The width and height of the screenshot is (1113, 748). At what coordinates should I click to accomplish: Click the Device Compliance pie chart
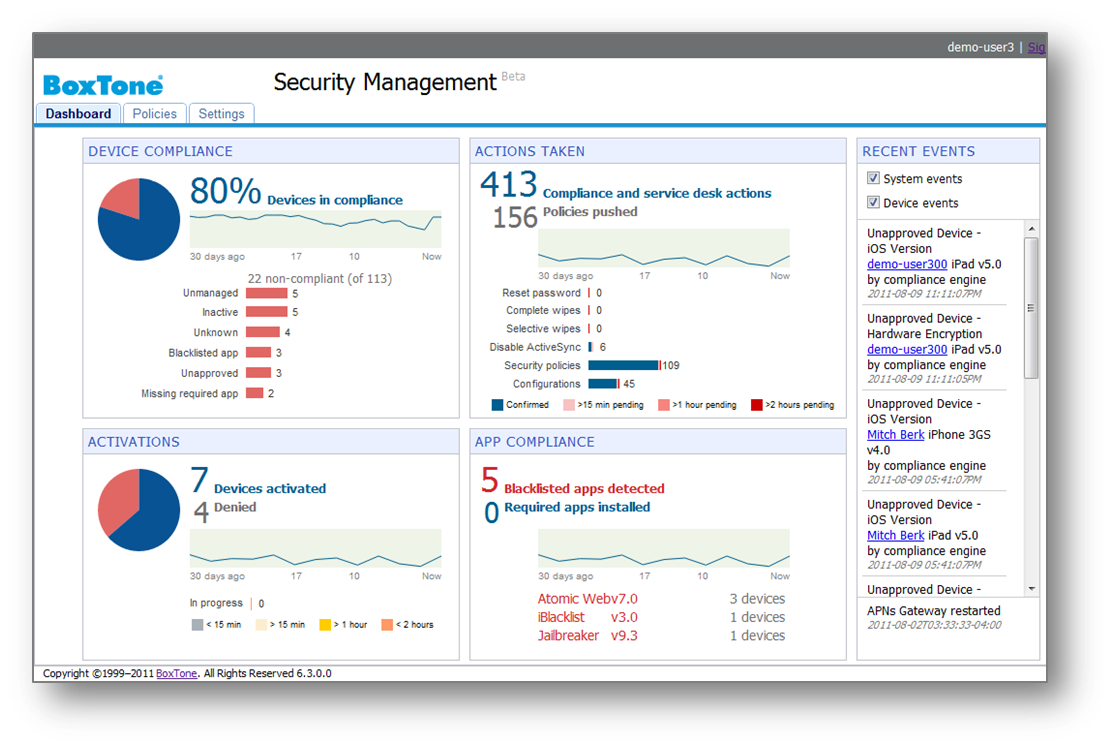click(139, 219)
